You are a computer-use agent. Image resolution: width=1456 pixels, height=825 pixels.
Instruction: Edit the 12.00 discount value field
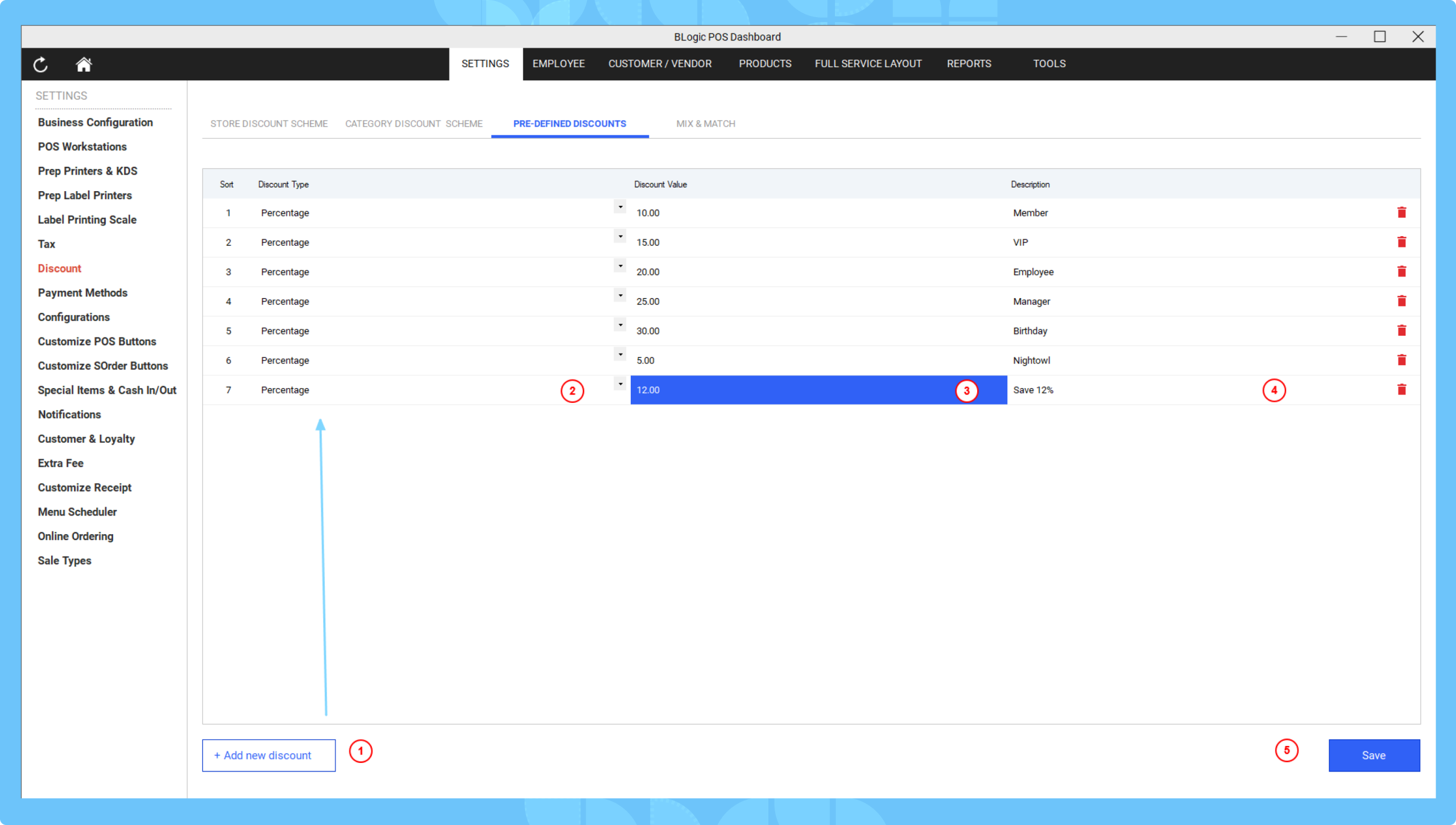pos(818,390)
